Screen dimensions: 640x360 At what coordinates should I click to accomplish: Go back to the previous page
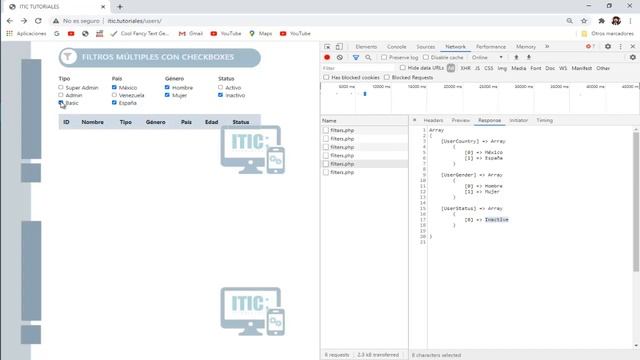10,21
